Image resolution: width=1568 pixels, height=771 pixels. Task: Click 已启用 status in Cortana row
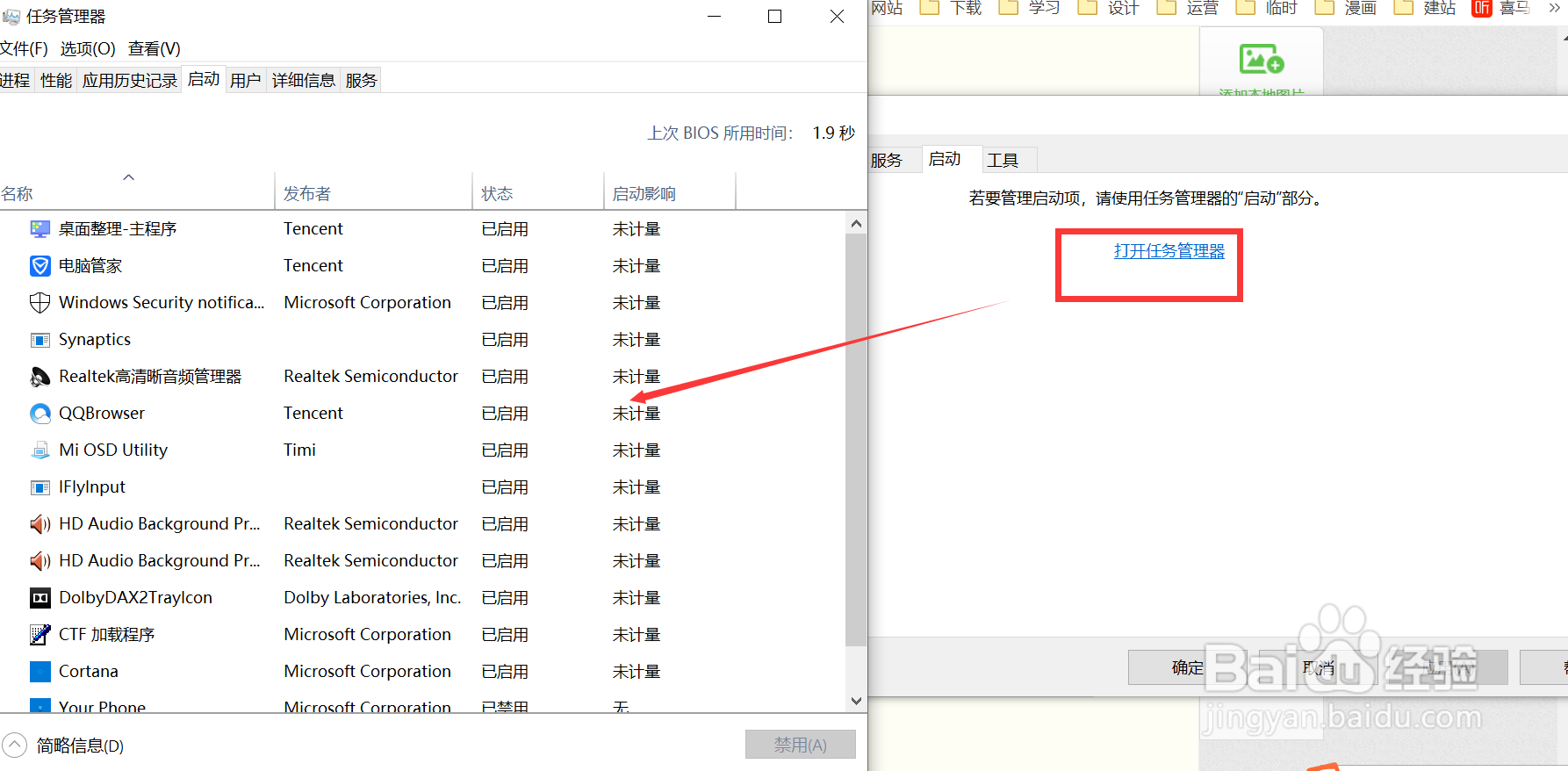(x=505, y=672)
